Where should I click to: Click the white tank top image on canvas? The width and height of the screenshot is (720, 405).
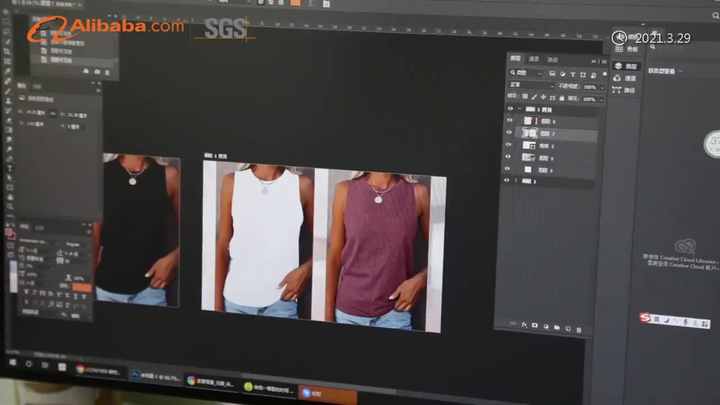pos(264,239)
